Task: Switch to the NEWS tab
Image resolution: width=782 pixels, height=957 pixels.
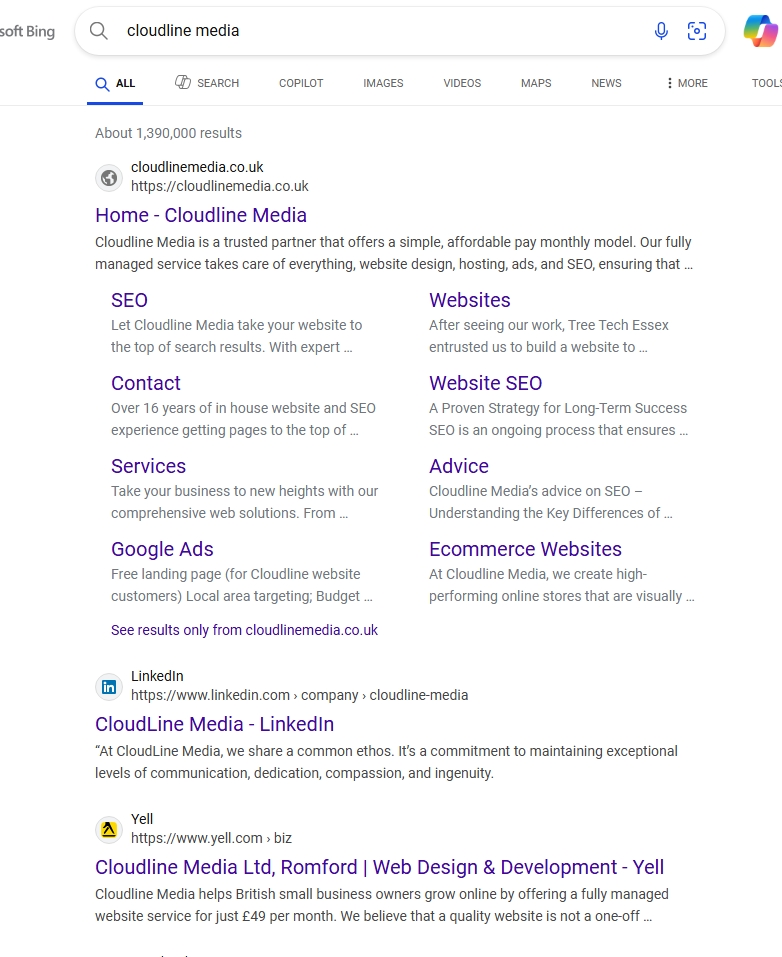Action: (x=606, y=83)
